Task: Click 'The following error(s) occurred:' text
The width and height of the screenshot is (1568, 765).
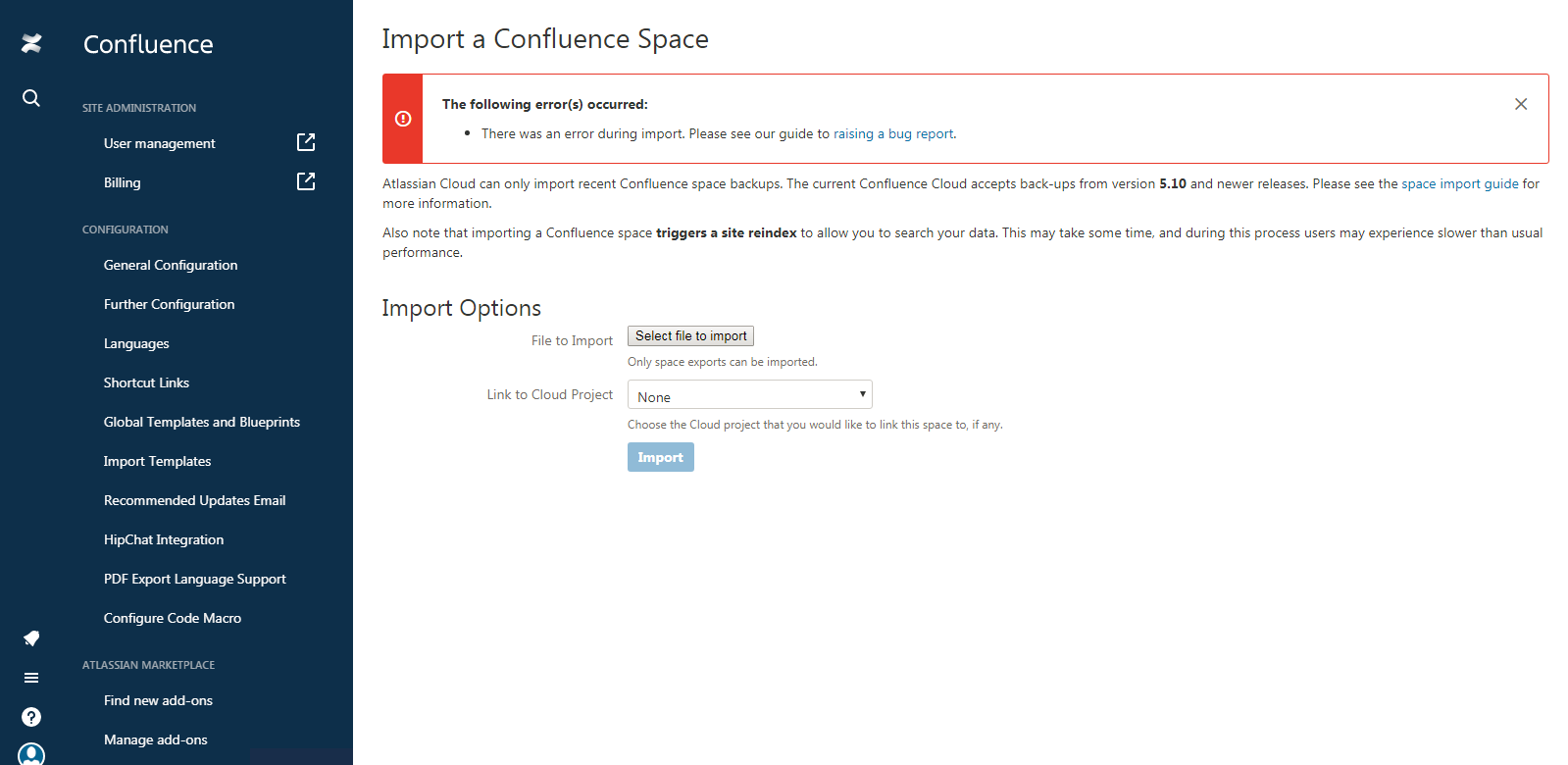Action: [545, 104]
